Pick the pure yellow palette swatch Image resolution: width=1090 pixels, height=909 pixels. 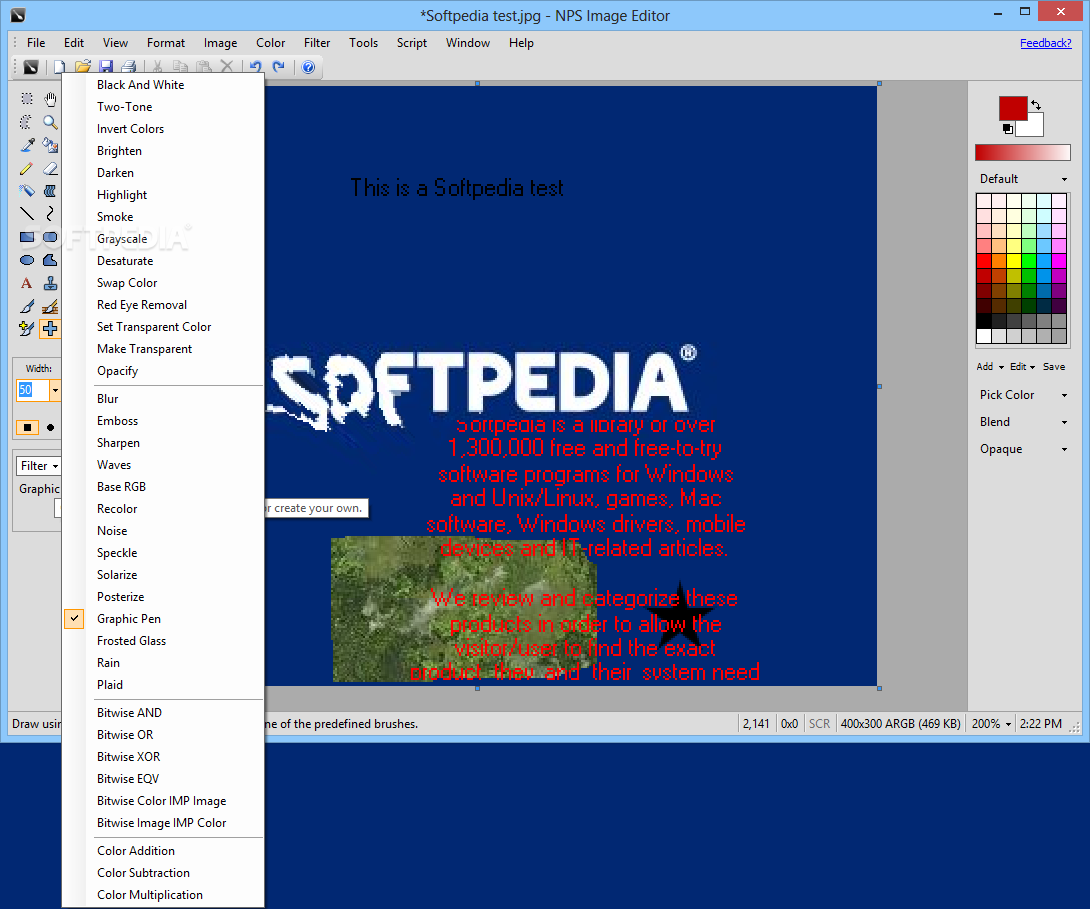(1014, 261)
